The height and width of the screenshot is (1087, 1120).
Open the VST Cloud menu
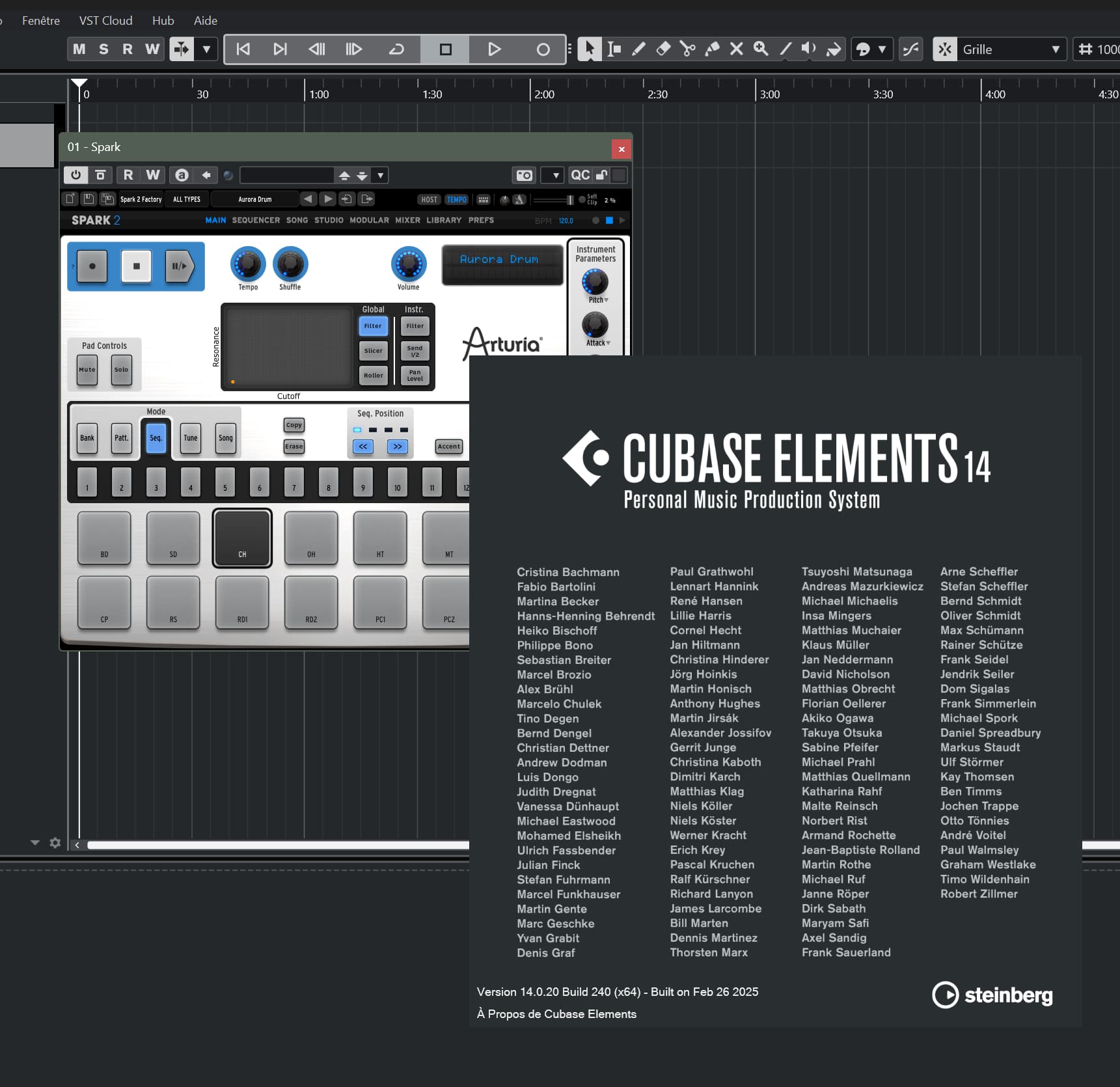pos(105,20)
